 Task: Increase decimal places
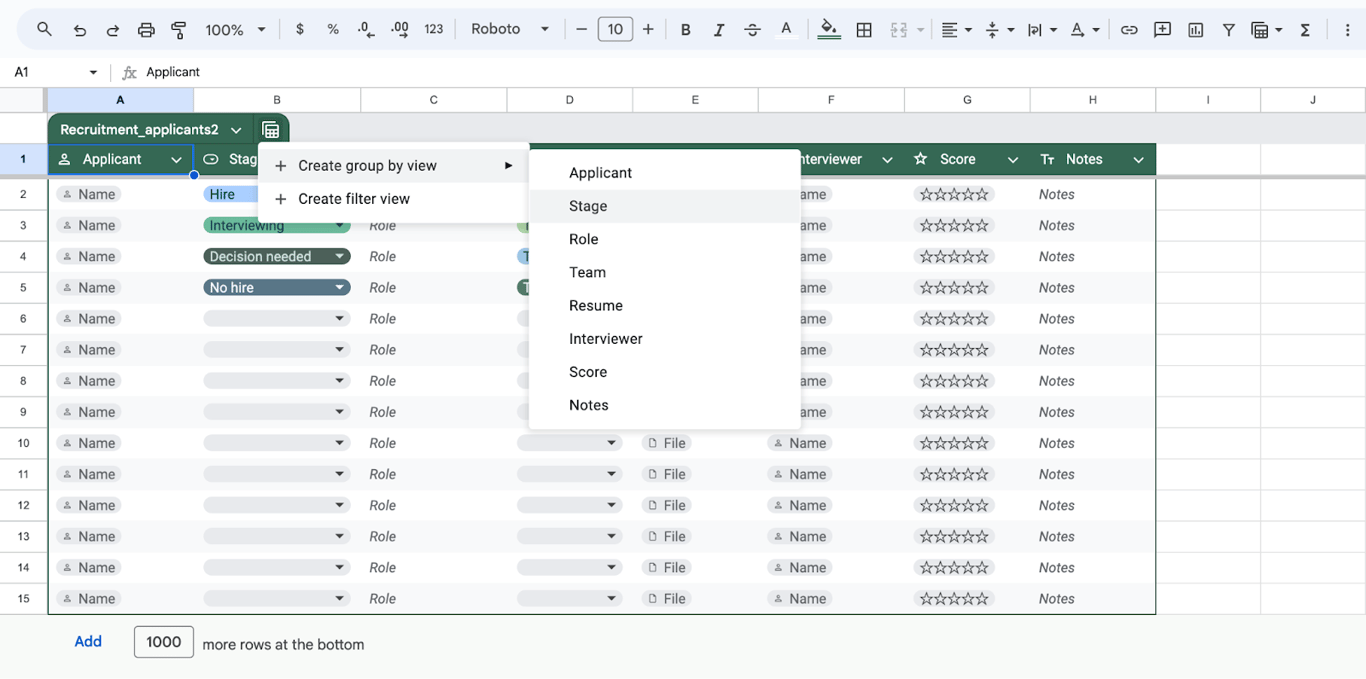(x=400, y=30)
